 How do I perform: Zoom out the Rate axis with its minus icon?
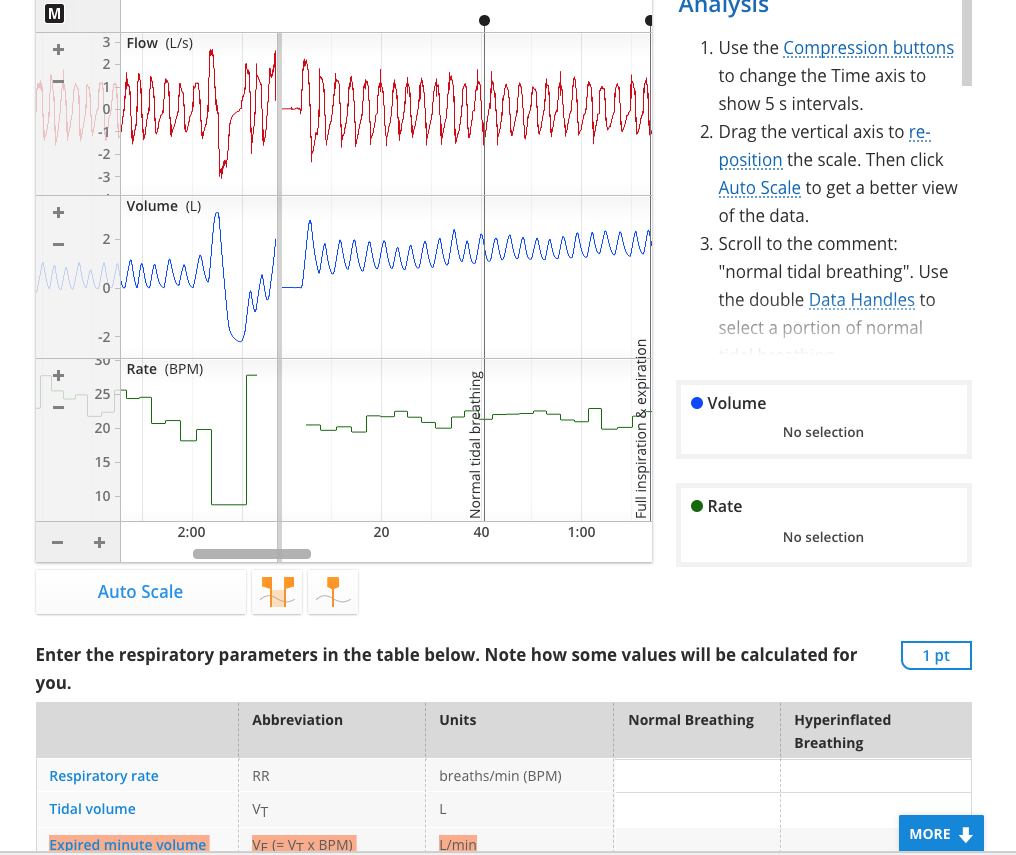(x=58, y=406)
